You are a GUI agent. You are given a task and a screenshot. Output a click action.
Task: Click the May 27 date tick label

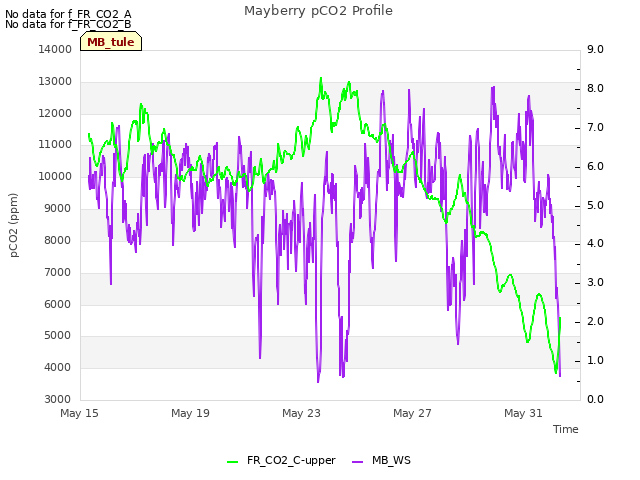[x=412, y=413]
